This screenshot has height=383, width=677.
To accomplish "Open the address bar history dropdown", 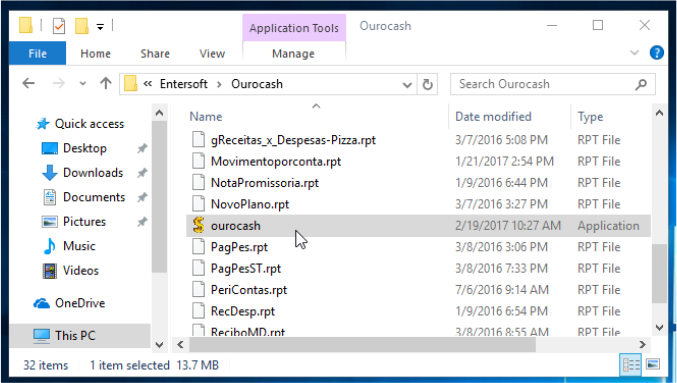I will (x=407, y=85).
